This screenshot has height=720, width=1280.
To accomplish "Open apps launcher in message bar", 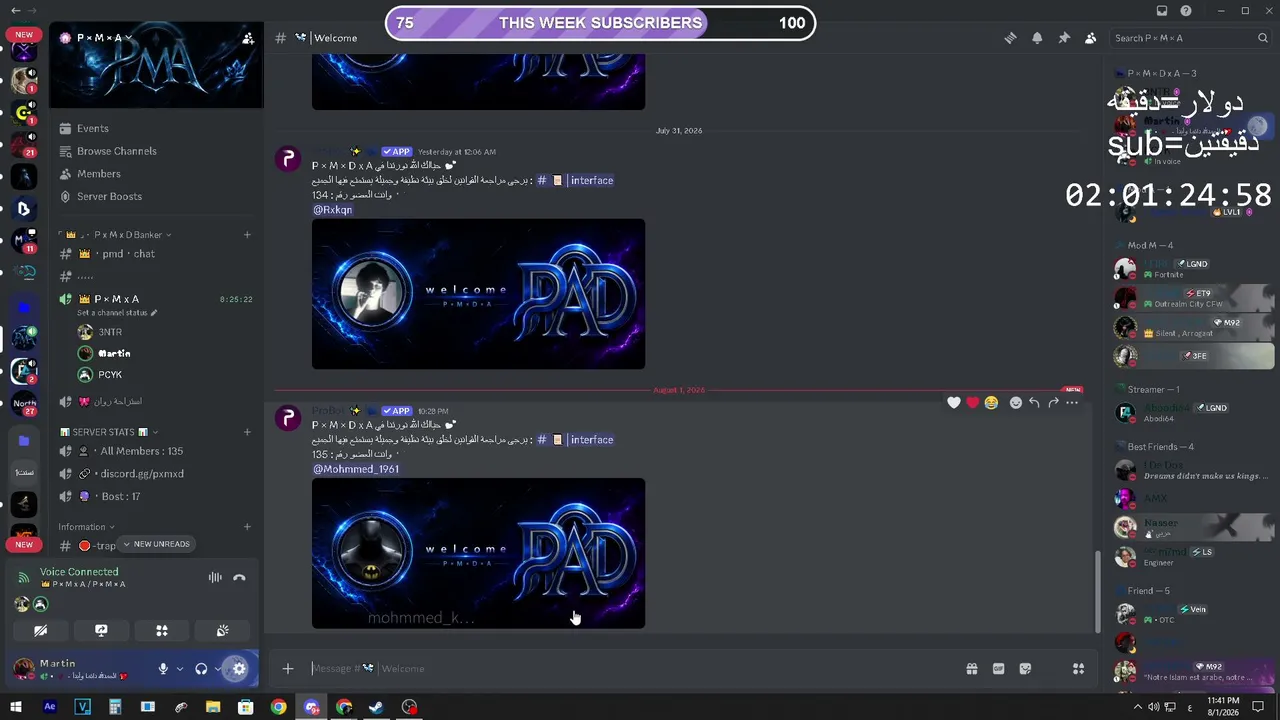I will (x=1078, y=669).
